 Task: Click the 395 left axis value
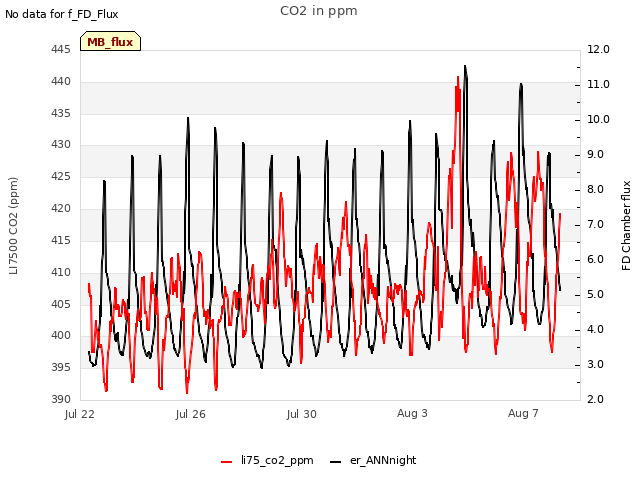pyautogui.click(x=61, y=367)
